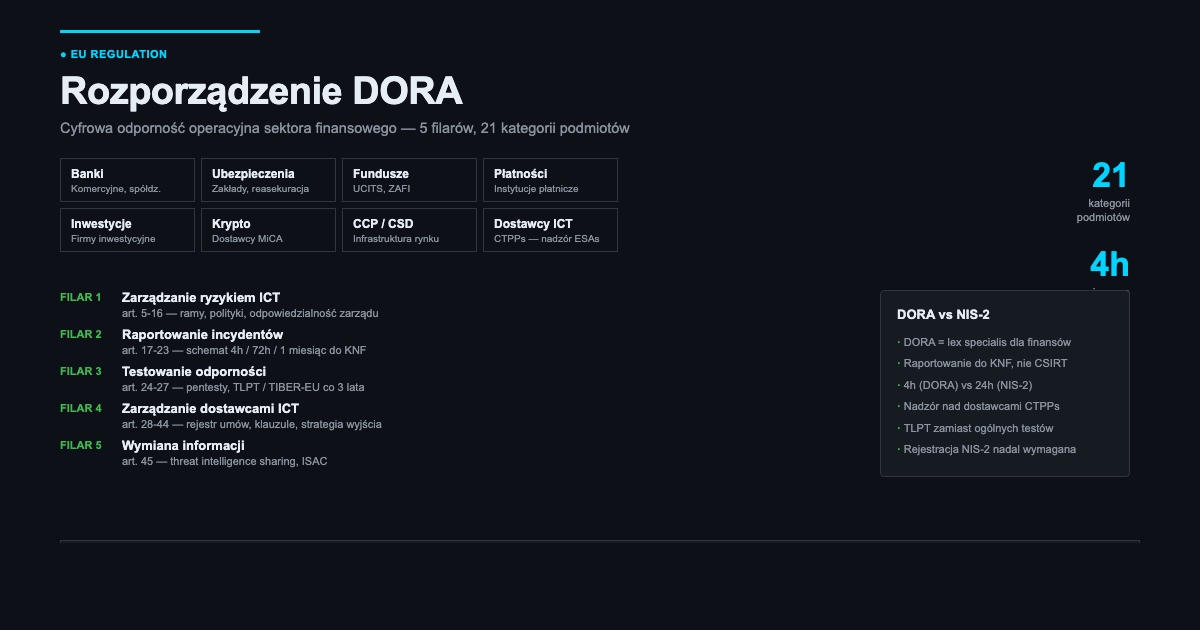
Task: Click the Płatności category card
Action: click(x=550, y=180)
